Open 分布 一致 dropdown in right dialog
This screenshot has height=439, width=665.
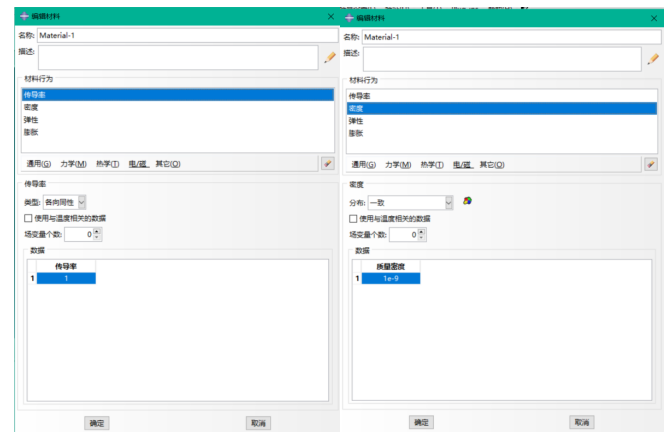[x=449, y=203]
